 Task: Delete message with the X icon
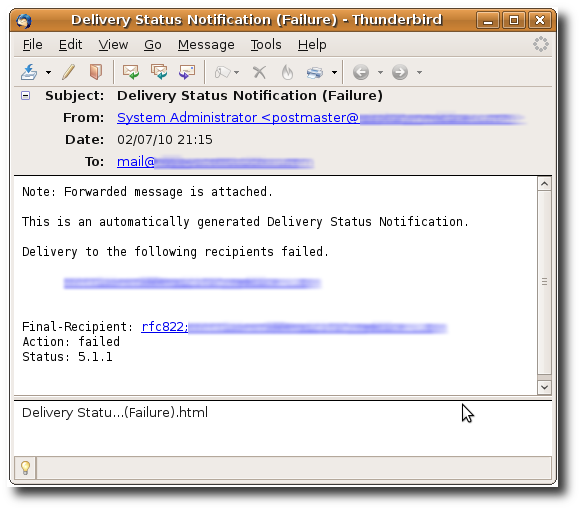(259, 72)
